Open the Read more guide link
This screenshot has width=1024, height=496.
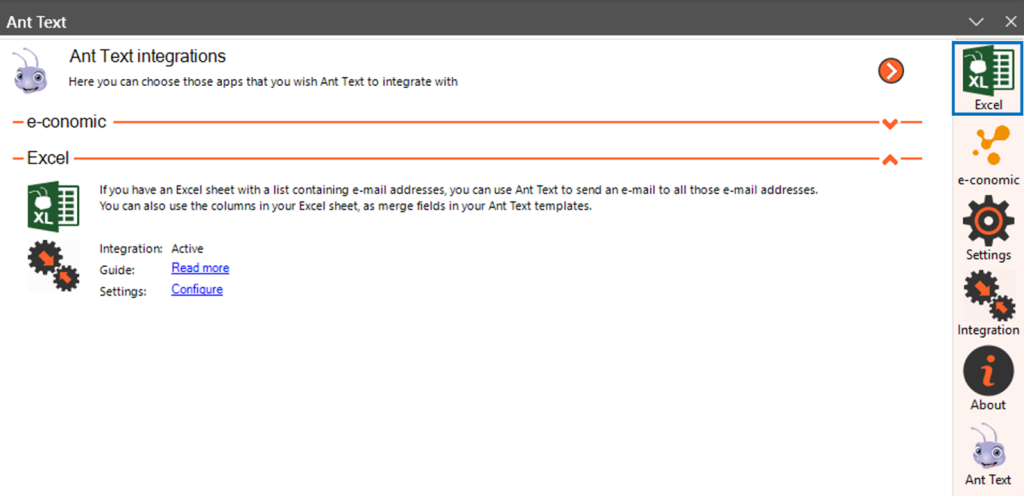[x=200, y=268]
